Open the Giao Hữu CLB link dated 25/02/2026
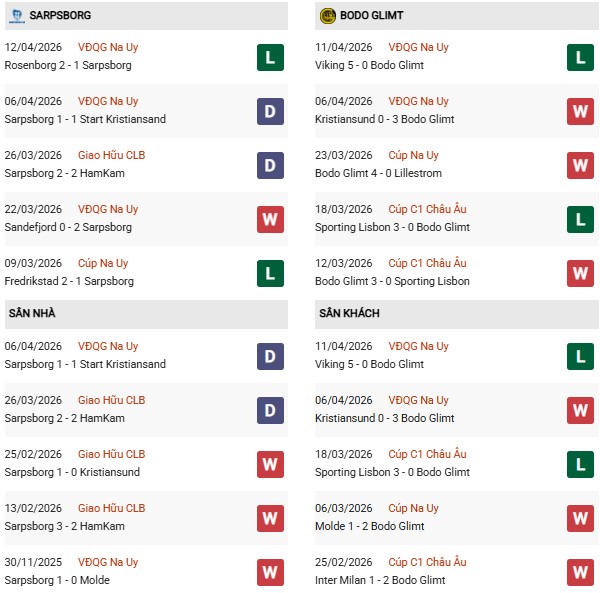The image size is (600, 593). coord(111,454)
